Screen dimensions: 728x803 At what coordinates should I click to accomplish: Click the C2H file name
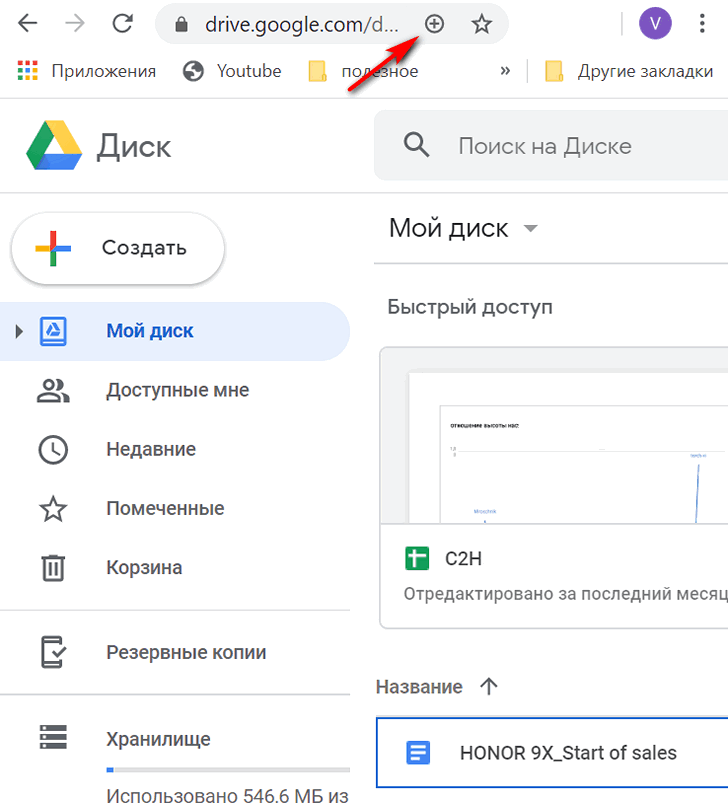[x=463, y=559]
